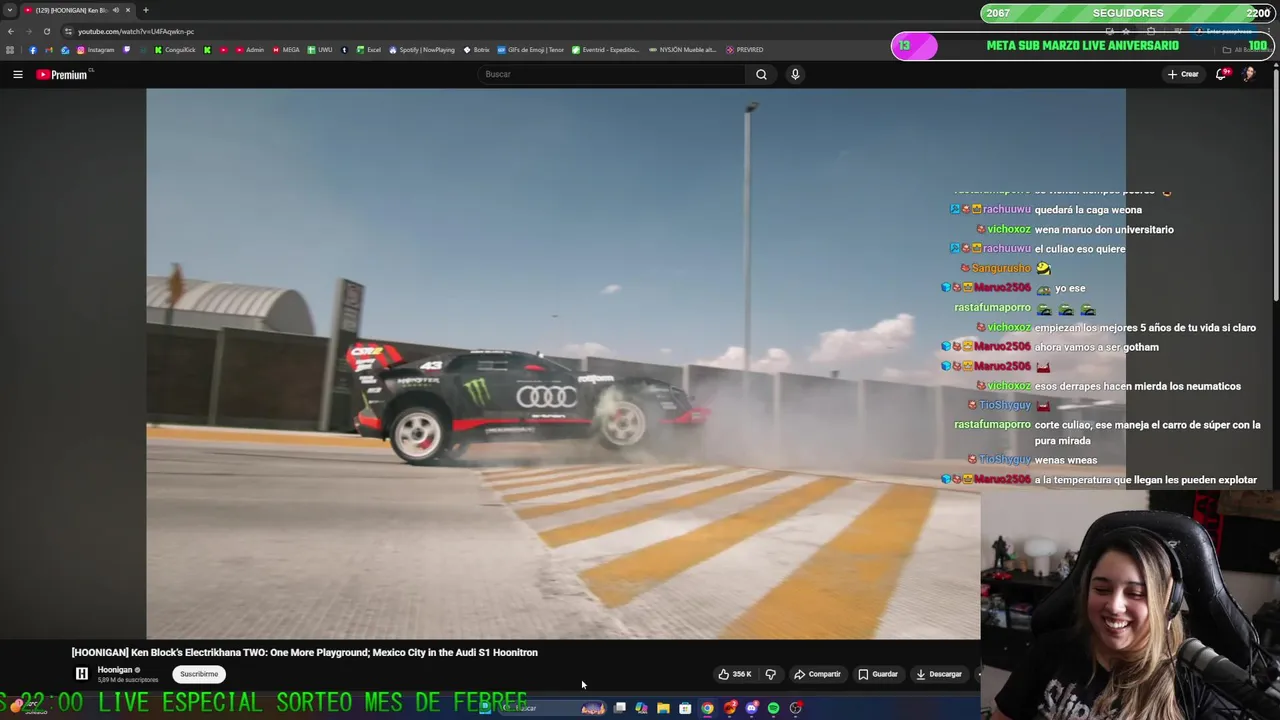The image size is (1280, 720).
Task: Go forward in browser history
Action: click(28, 31)
